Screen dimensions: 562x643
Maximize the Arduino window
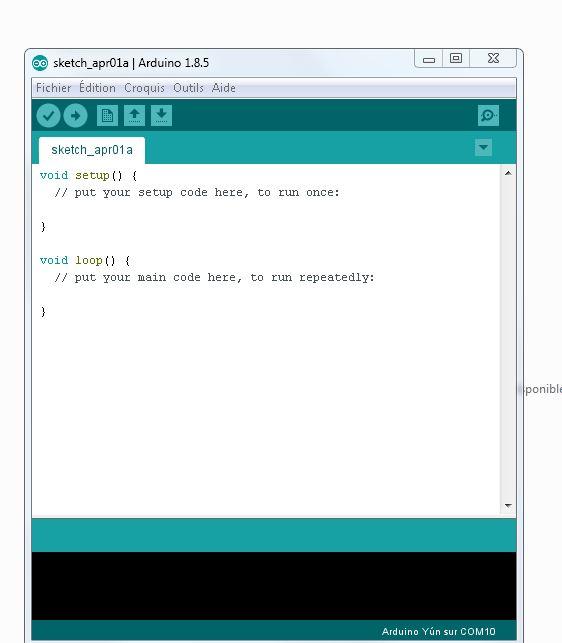click(456, 59)
